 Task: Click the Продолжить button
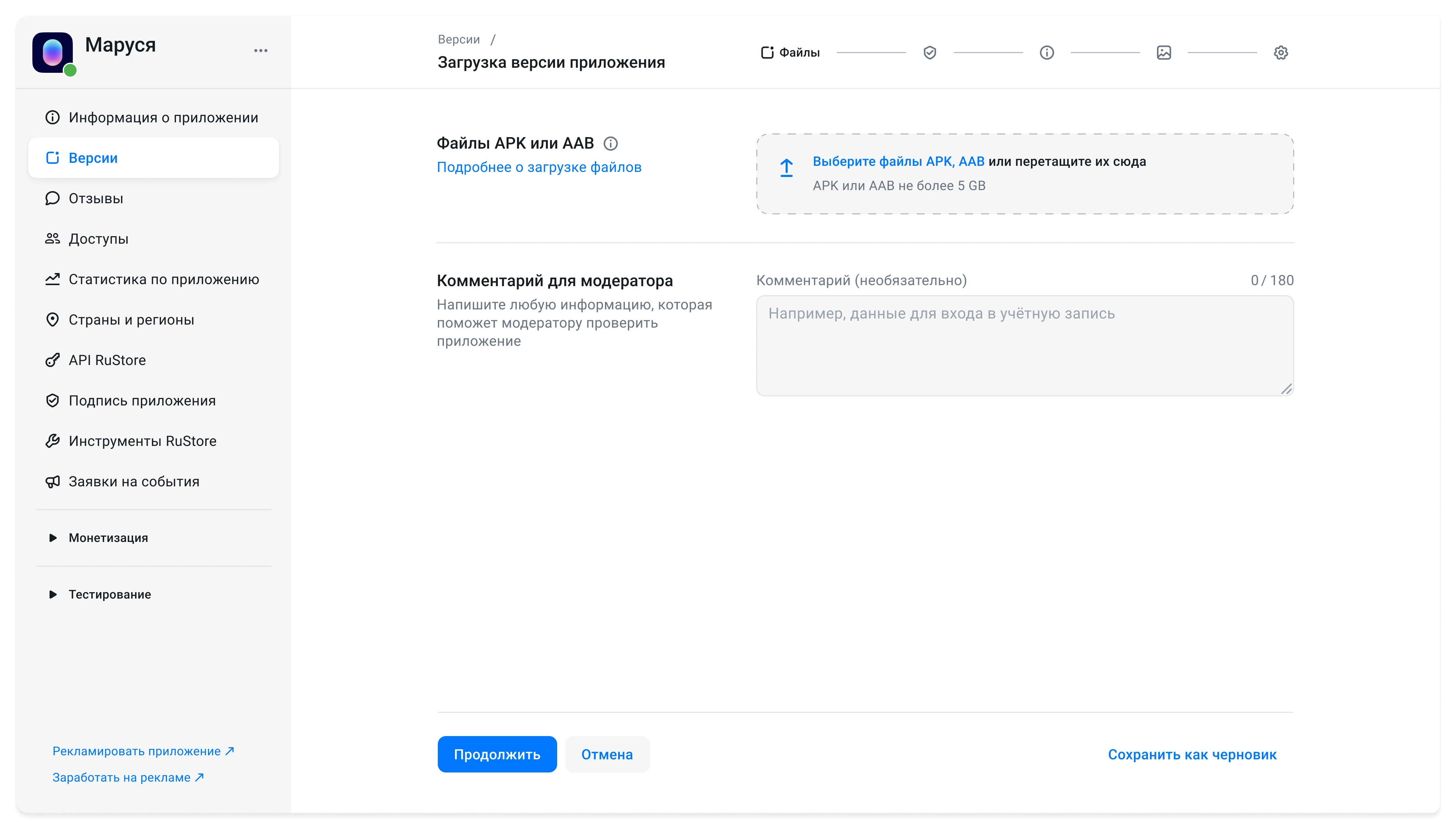[x=497, y=754]
